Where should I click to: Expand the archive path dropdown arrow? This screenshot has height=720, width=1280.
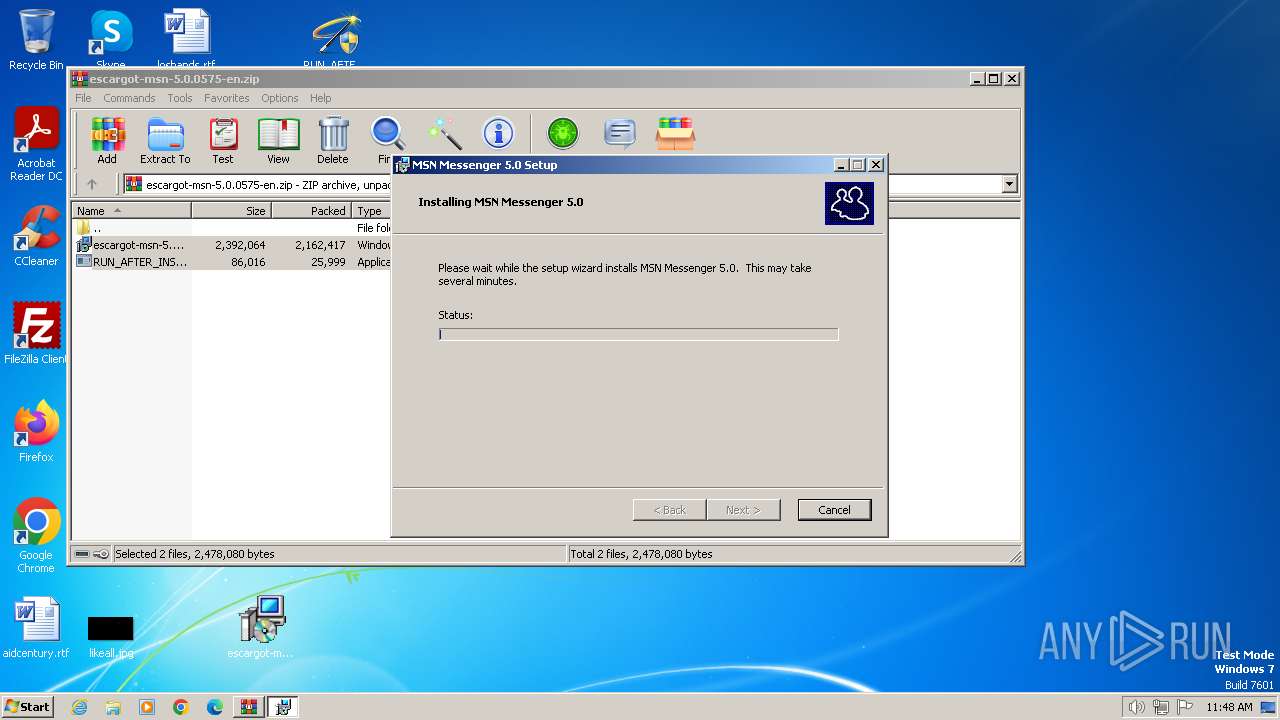[1009, 184]
